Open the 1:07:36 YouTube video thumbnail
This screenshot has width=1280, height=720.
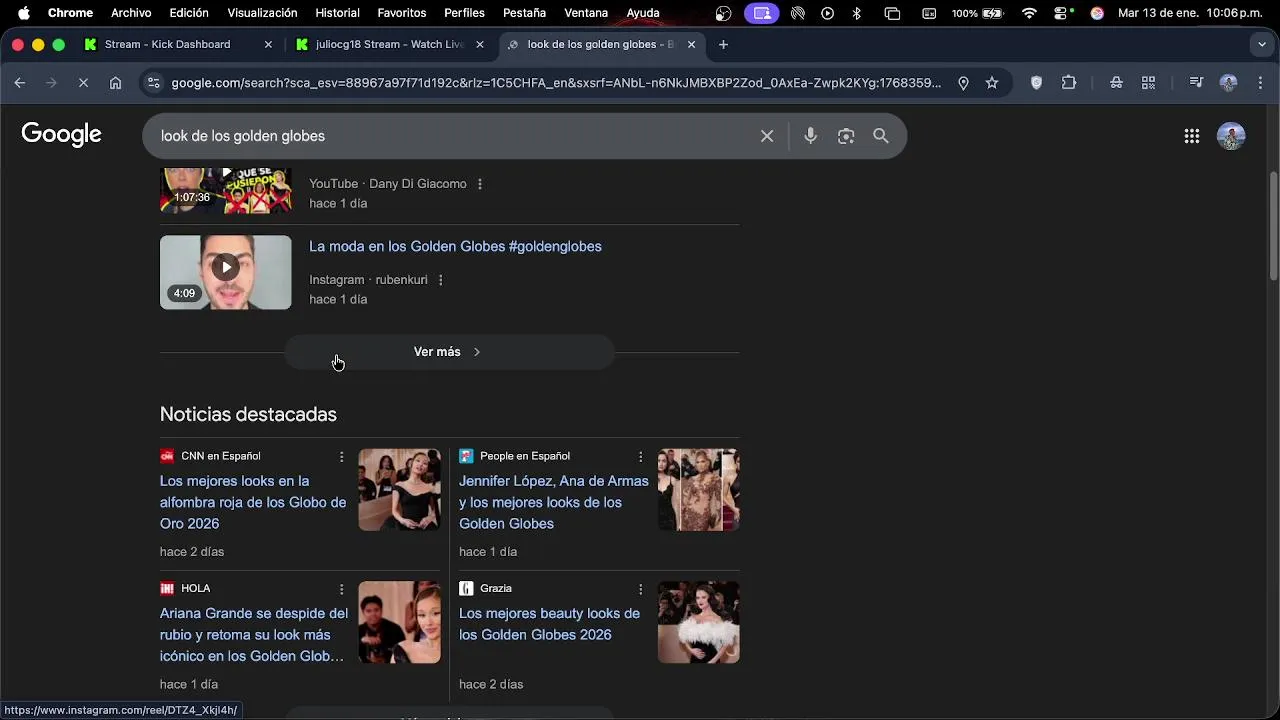226,192
